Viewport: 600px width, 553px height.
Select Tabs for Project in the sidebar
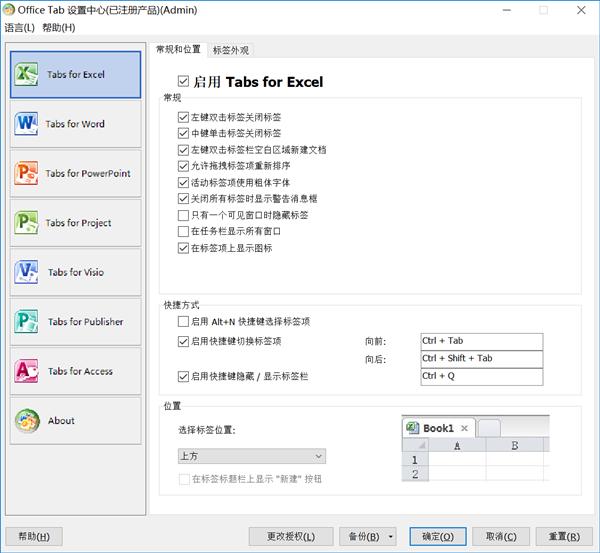tap(75, 222)
